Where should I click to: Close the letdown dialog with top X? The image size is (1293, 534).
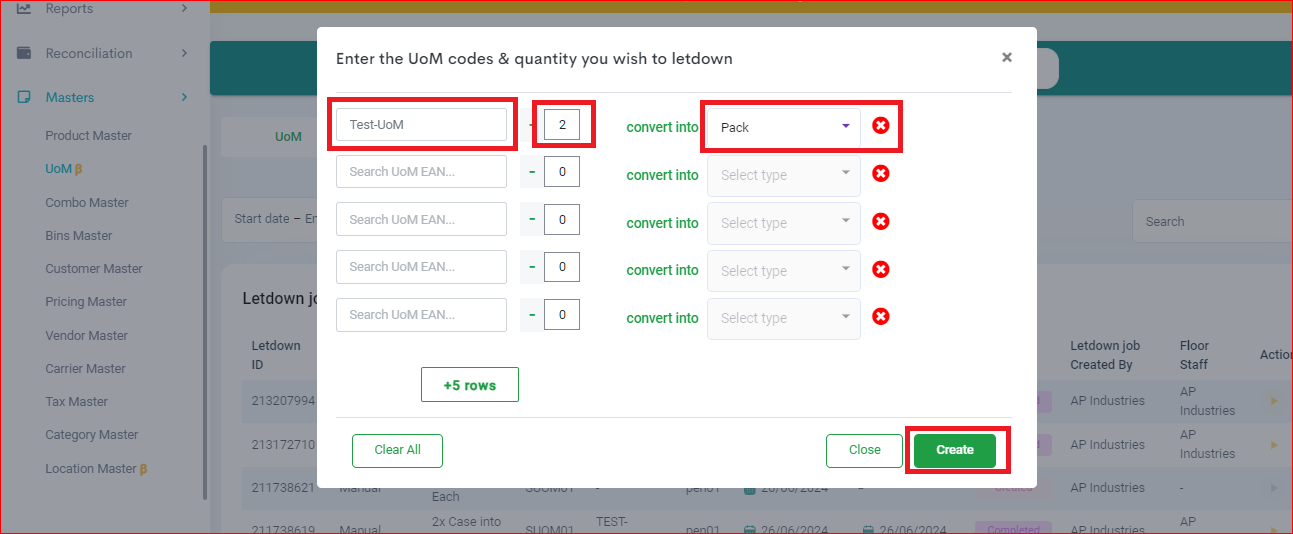1007,58
